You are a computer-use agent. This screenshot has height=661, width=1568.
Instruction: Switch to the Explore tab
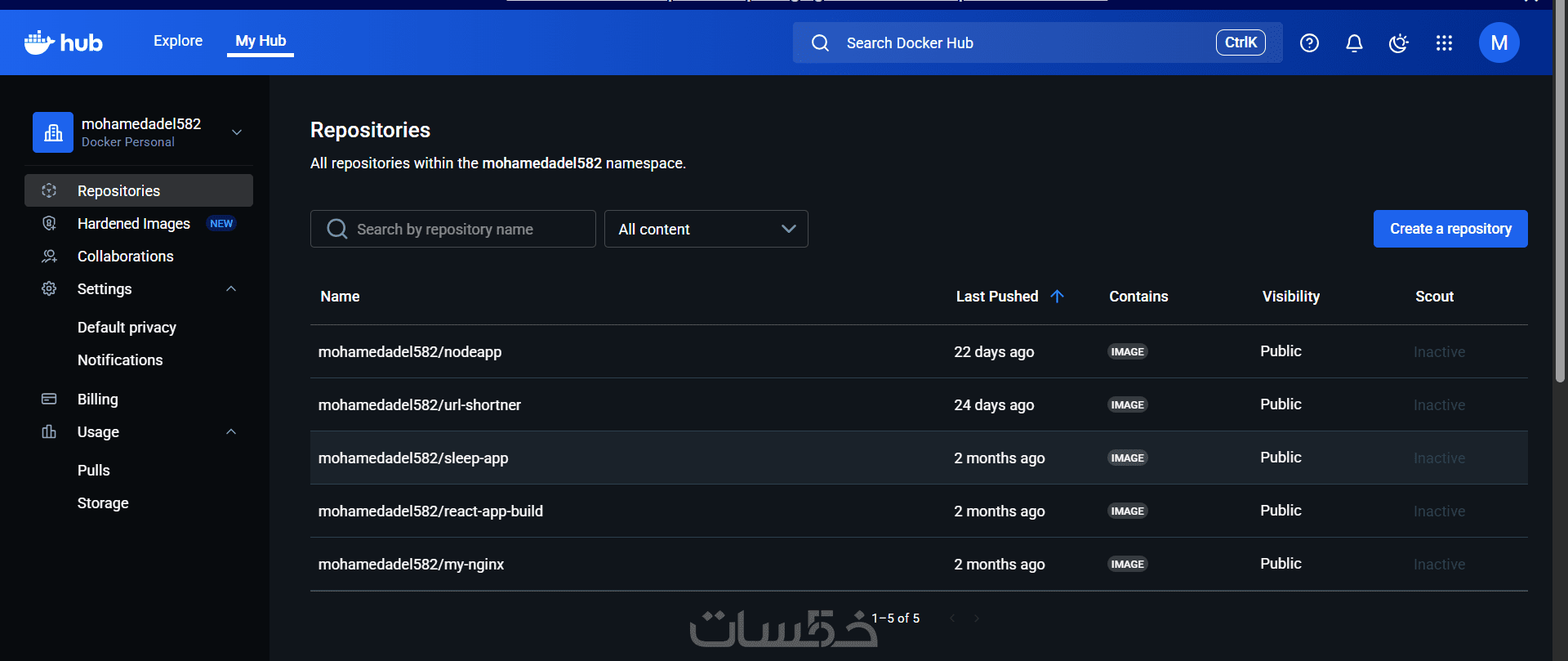coord(178,41)
